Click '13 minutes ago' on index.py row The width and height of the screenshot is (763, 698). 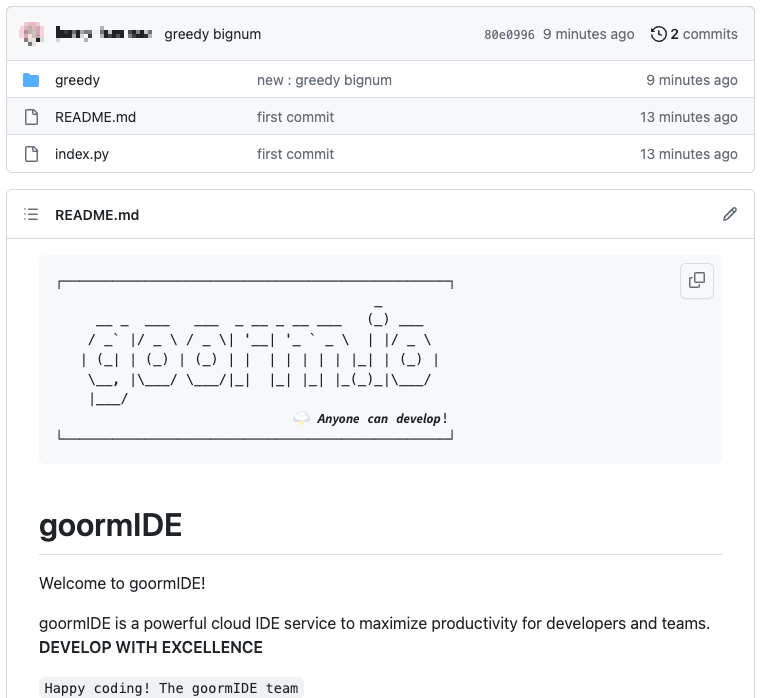[x=689, y=154]
